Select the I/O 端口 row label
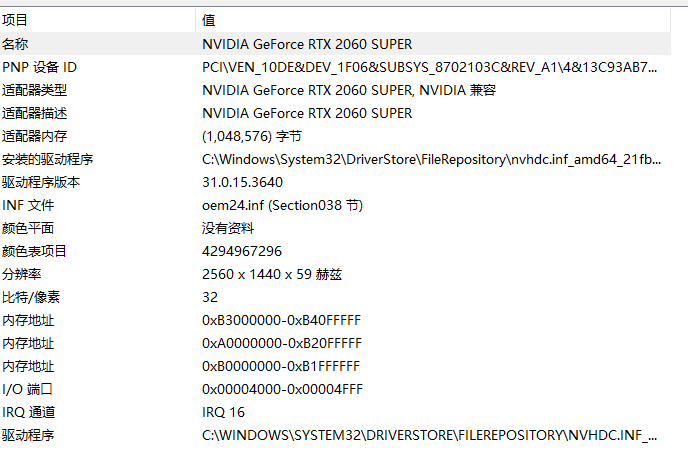The width and height of the screenshot is (688, 465). click(x=27, y=389)
